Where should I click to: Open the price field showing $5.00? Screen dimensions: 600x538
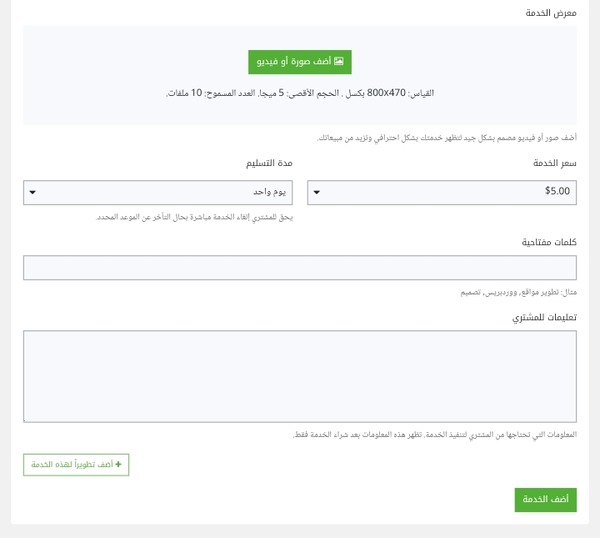click(441, 191)
